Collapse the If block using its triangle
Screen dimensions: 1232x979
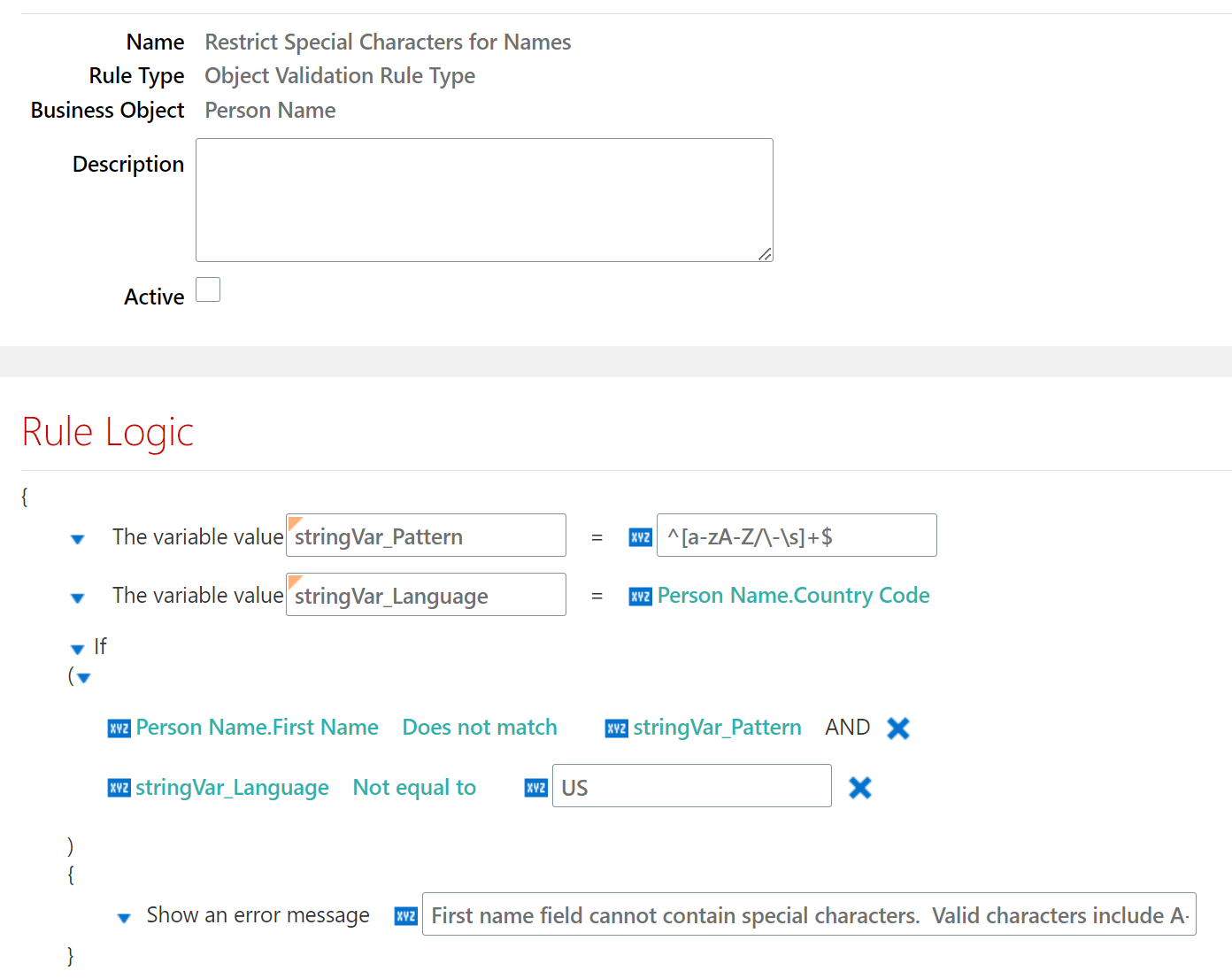tap(77, 648)
